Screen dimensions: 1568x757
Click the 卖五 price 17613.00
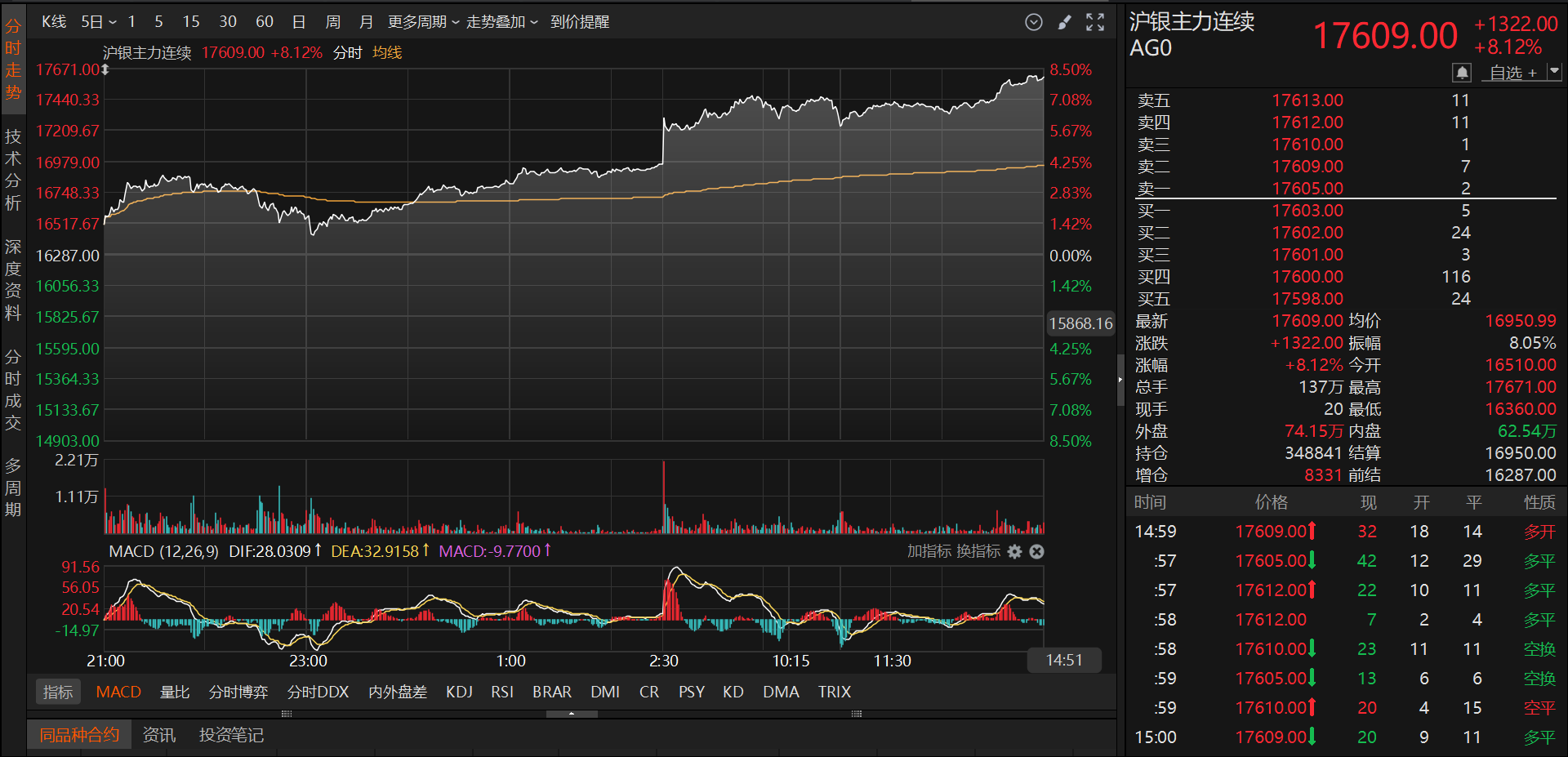point(1307,100)
